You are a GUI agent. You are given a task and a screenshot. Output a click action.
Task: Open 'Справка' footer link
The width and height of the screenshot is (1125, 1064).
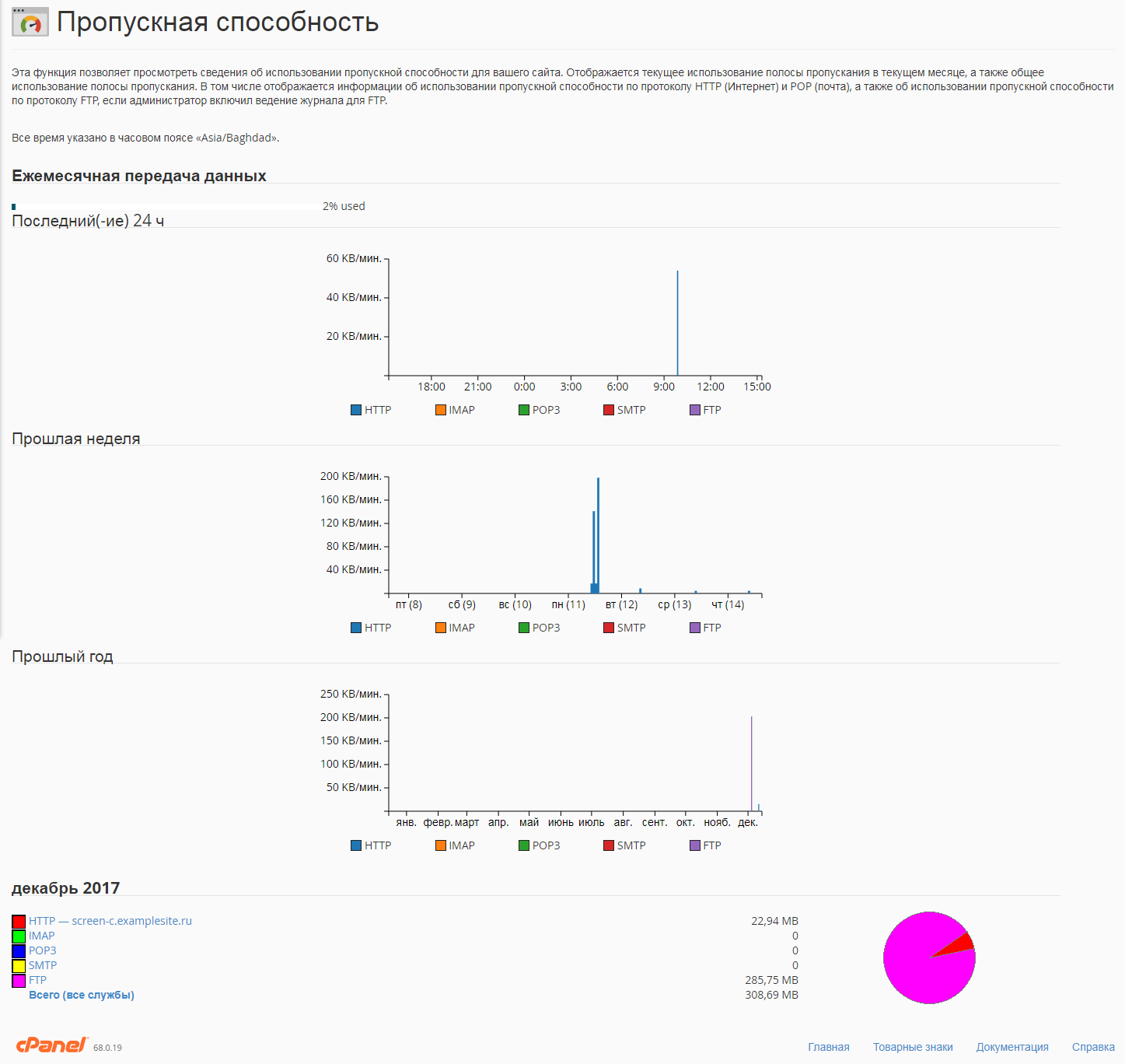(x=1093, y=1047)
